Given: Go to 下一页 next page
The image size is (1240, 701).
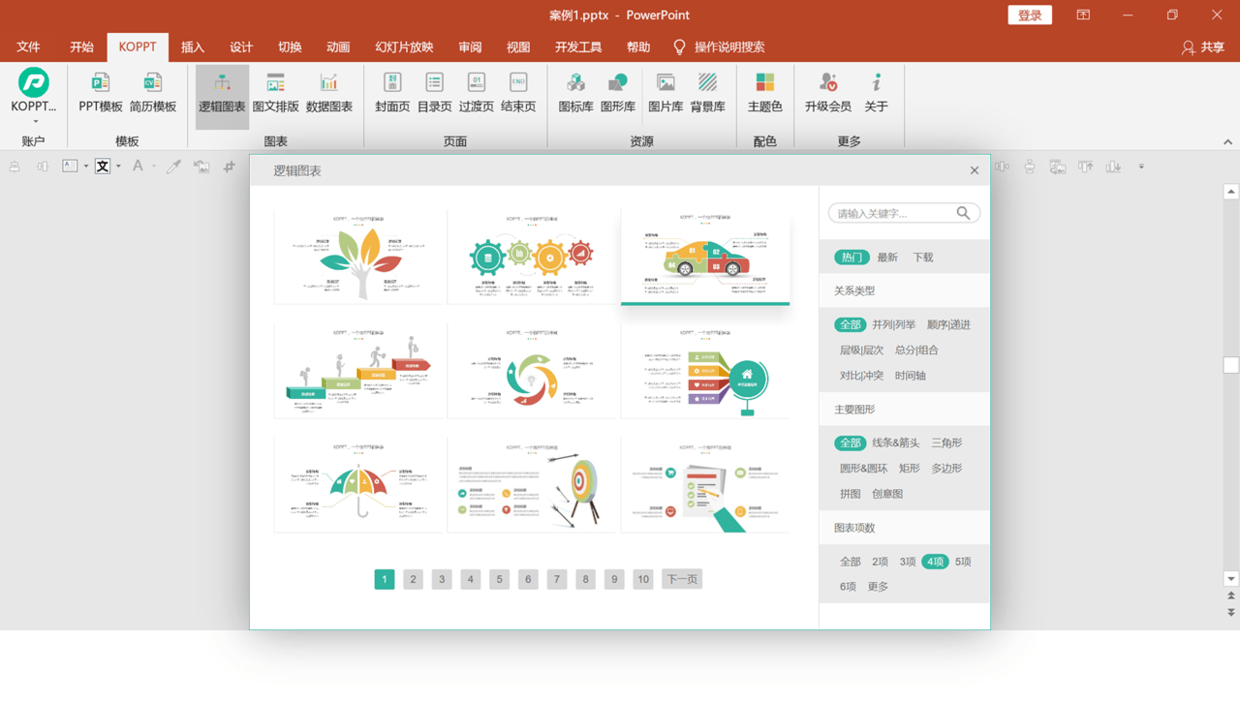Looking at the screenshot, I should (x=682, y=579).
